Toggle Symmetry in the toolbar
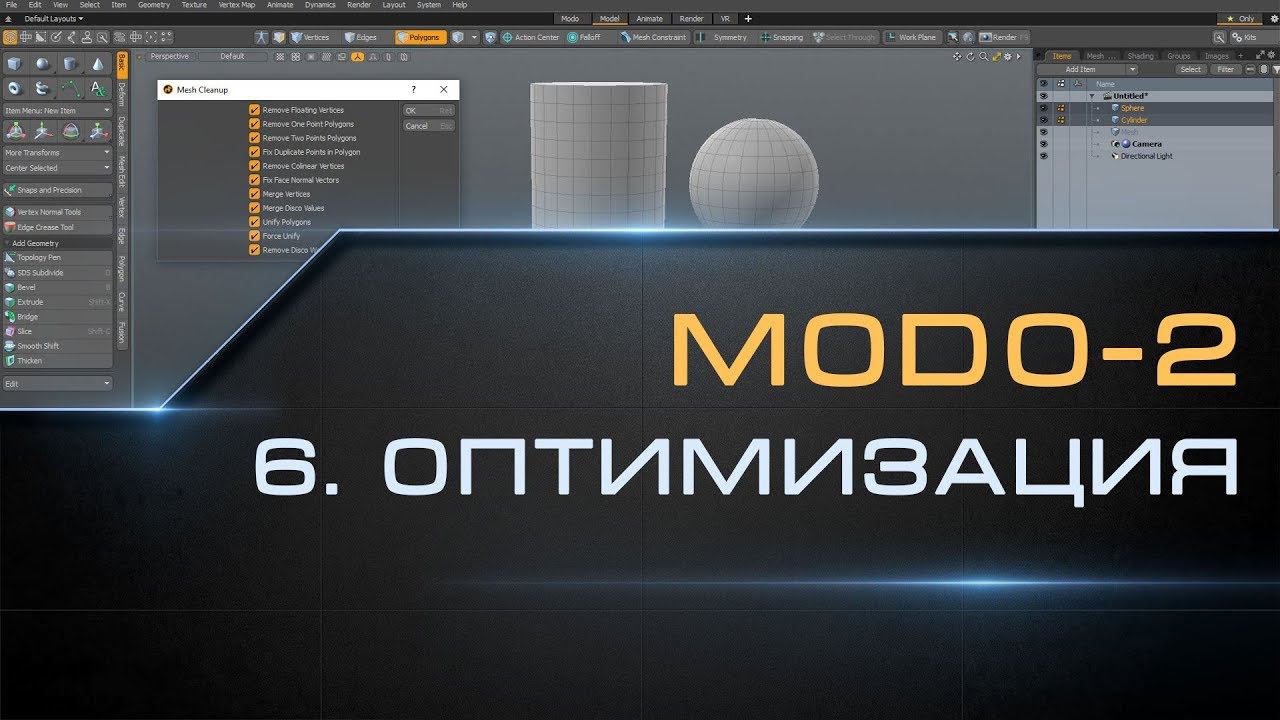1280x720 pixels. pos(724,37)
